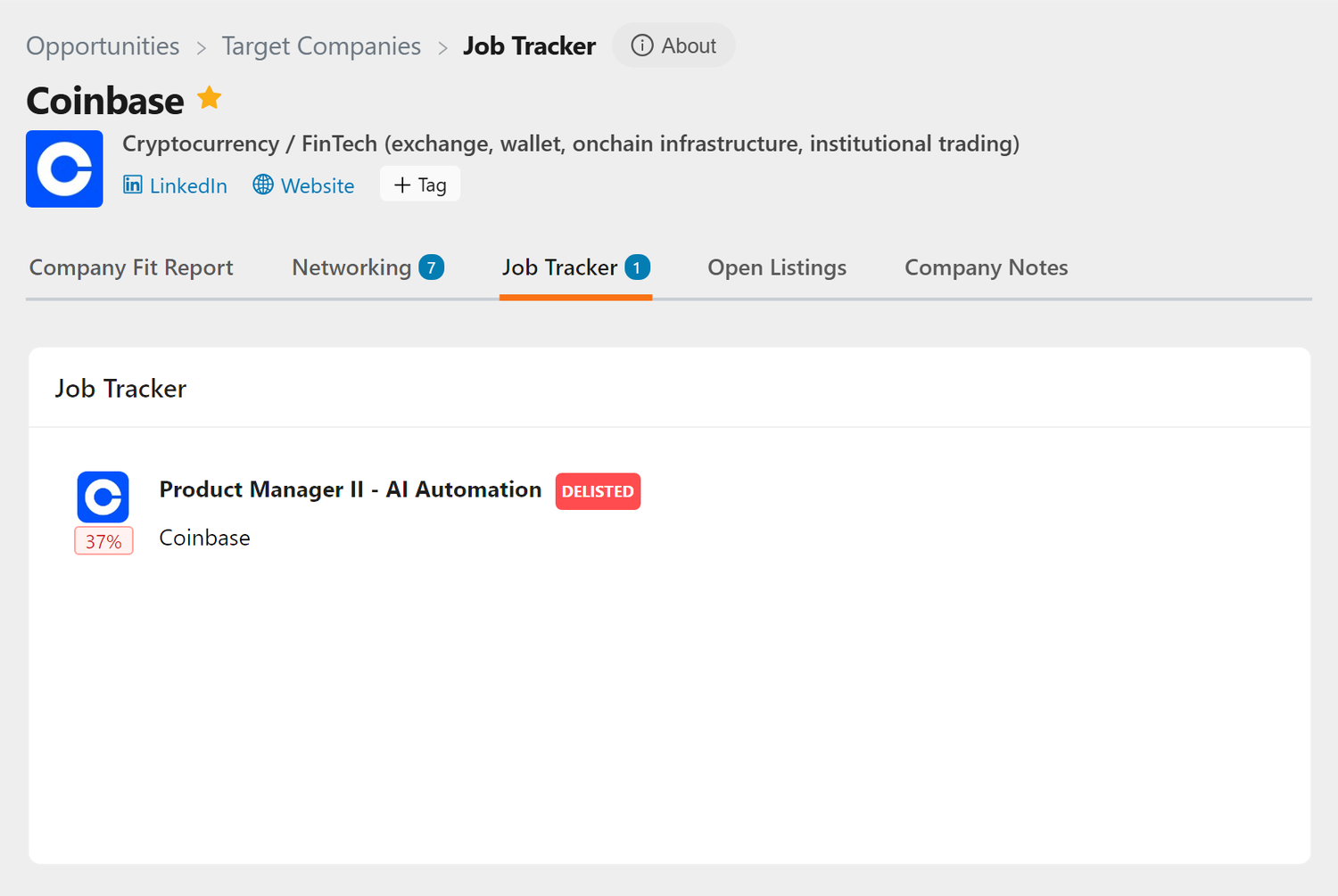Open Product Manager II - AI Automation job
Viewport: 1338px width, 896px height.
tap(350, 489)
